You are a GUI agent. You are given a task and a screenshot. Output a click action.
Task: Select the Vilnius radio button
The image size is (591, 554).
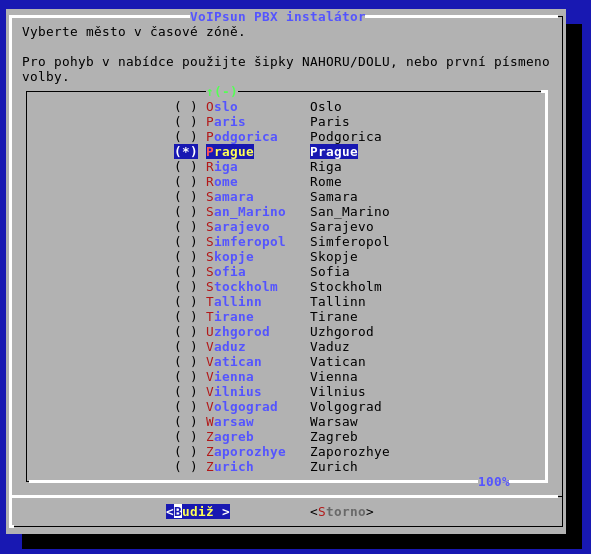[x=186, y=392]
